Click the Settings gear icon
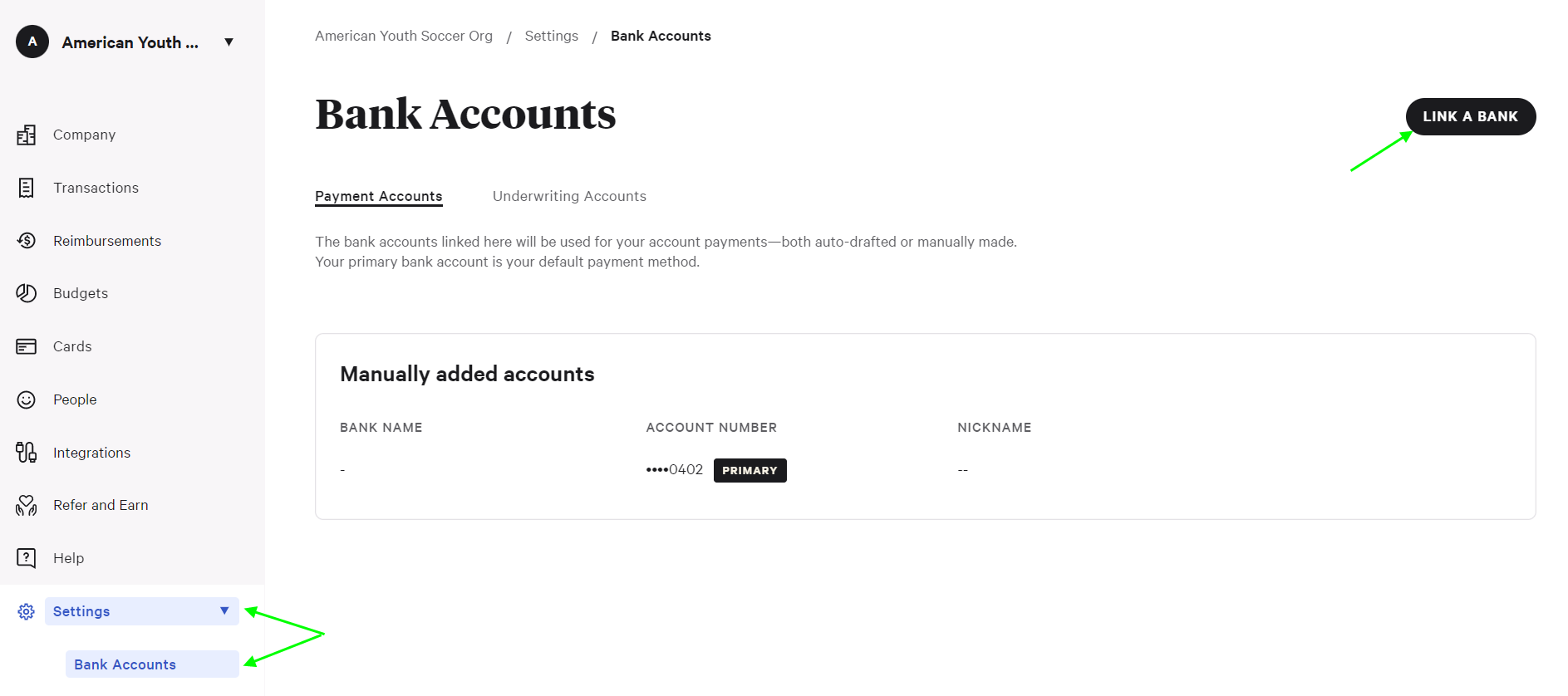Viewport: 1568px width, 696px height. pos(27,612)
